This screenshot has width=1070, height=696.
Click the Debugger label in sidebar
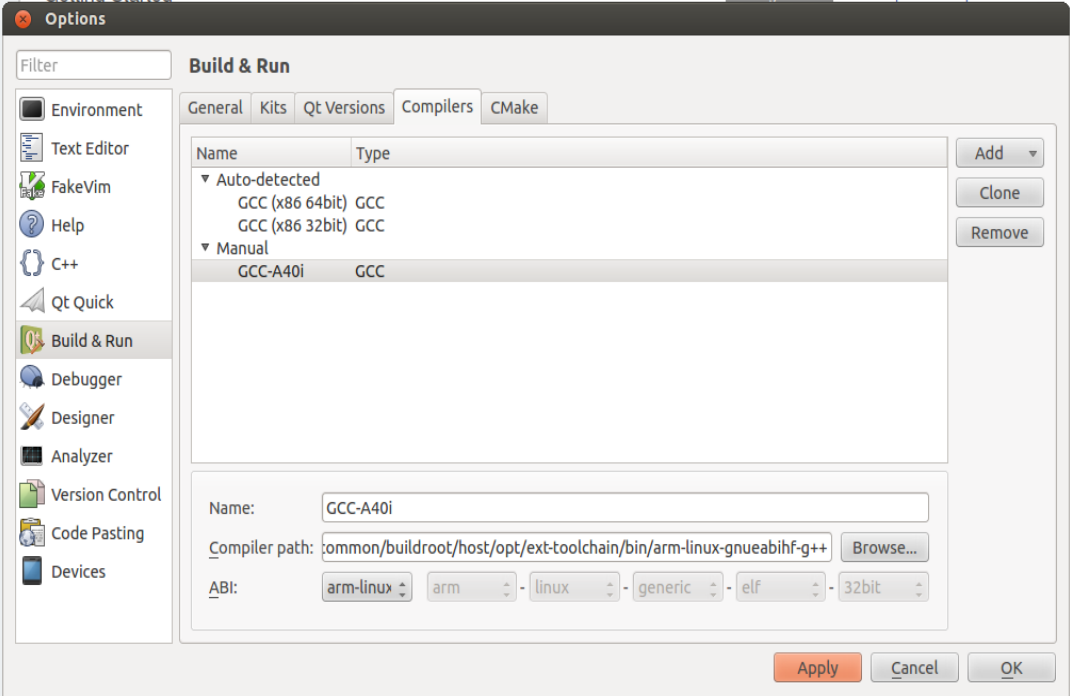[x=87, y=379]
